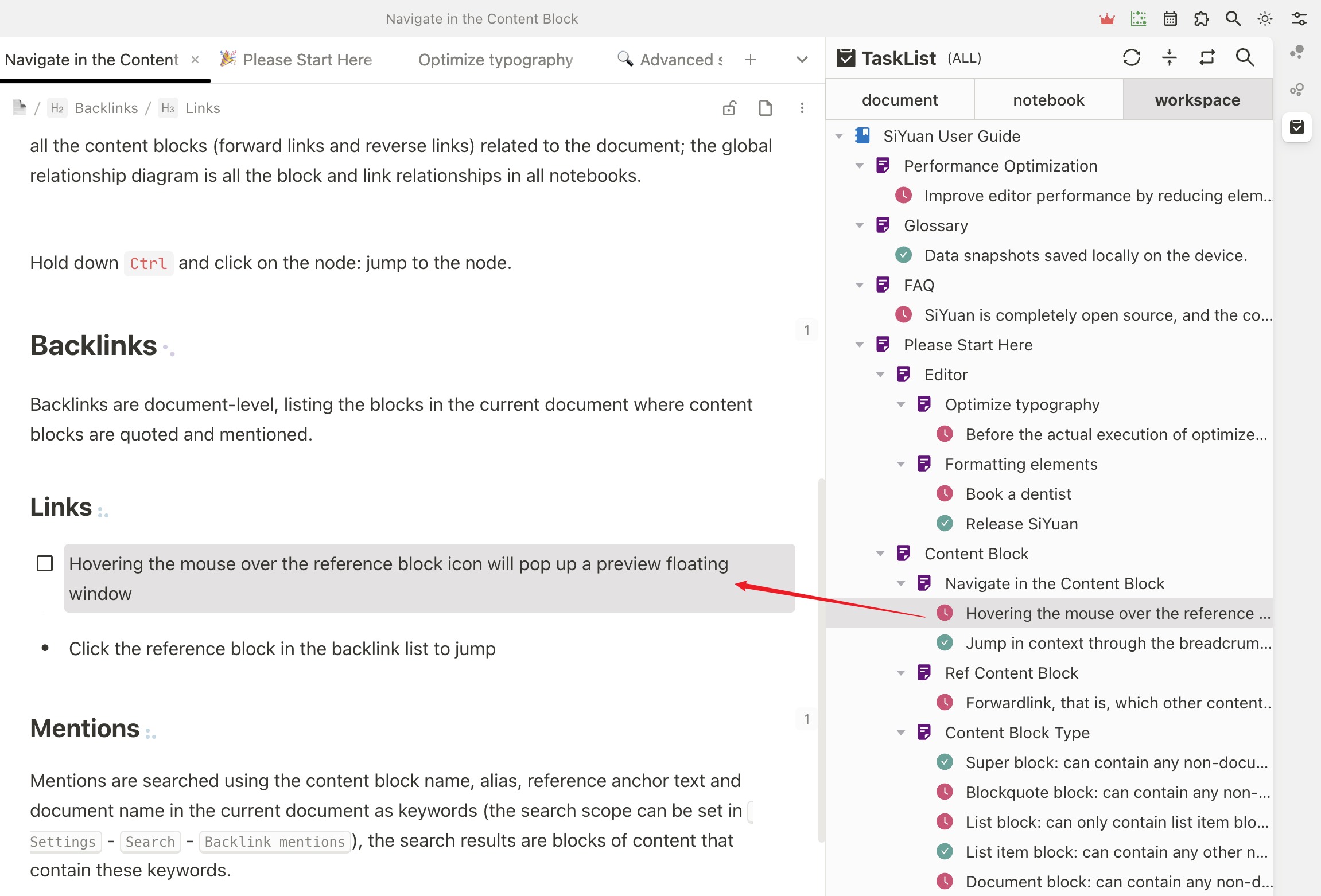Image resolution: width=1321 pixels, height=896 pixels.
Task: Open the three-dot more menu in the editor
Action: pyautogui.click(x=802, y=108)
